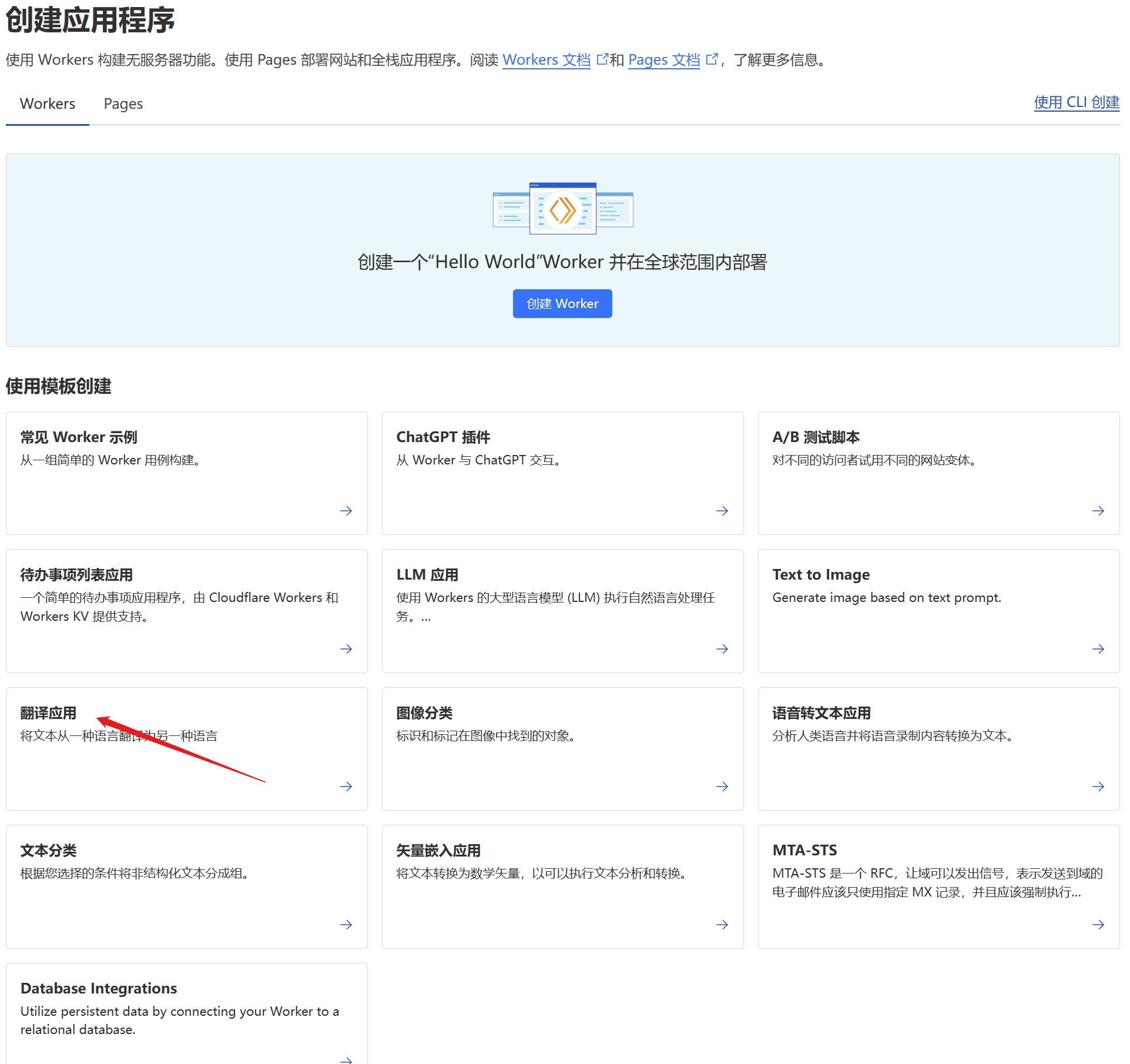Screen dimensions: 1130x1064
Task: Click arrow icon on Text to Image card
Action: 1098,649
